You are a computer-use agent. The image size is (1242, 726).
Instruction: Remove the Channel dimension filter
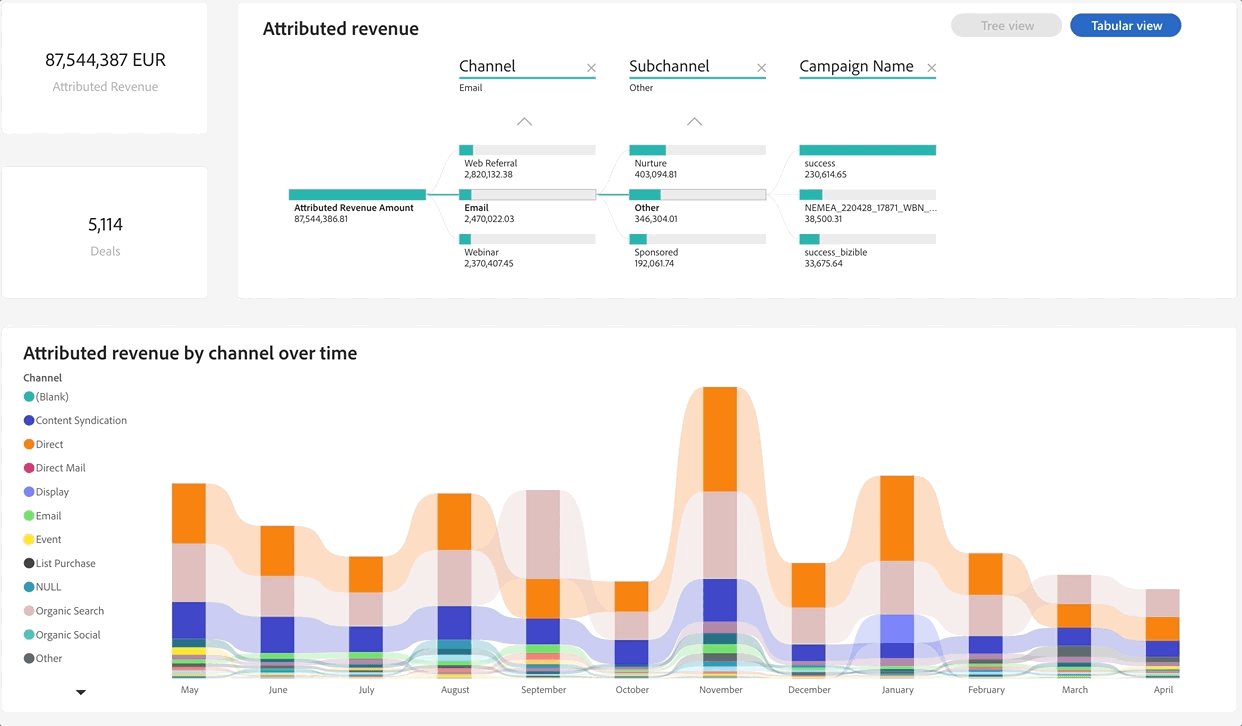[x=591, y=68]
